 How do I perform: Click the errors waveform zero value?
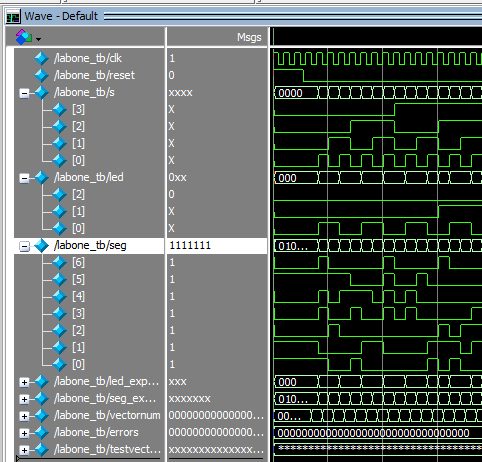pos(373,433)
